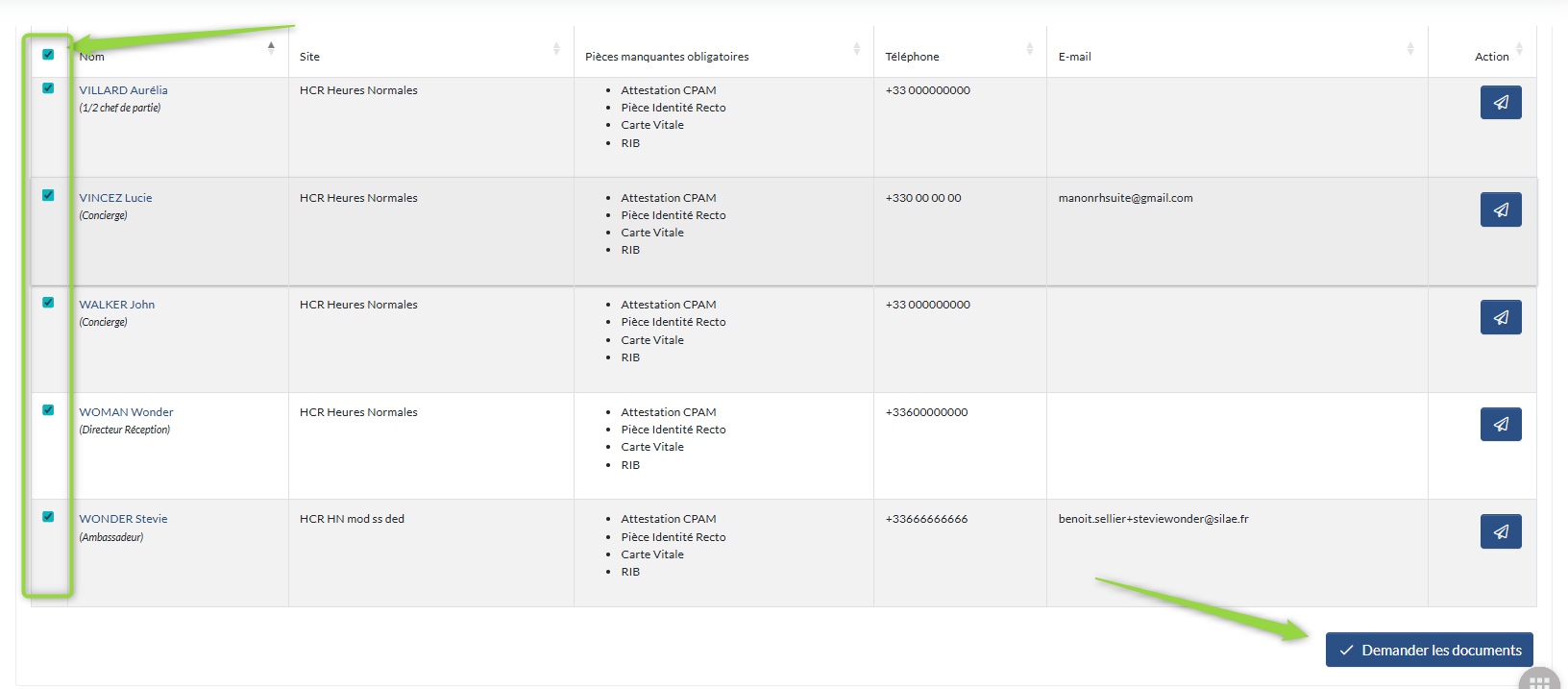This screenshot has width=1568, height=689.
Task: Toggle the select-all checkbox in the table header
Action: coord(48,54)
